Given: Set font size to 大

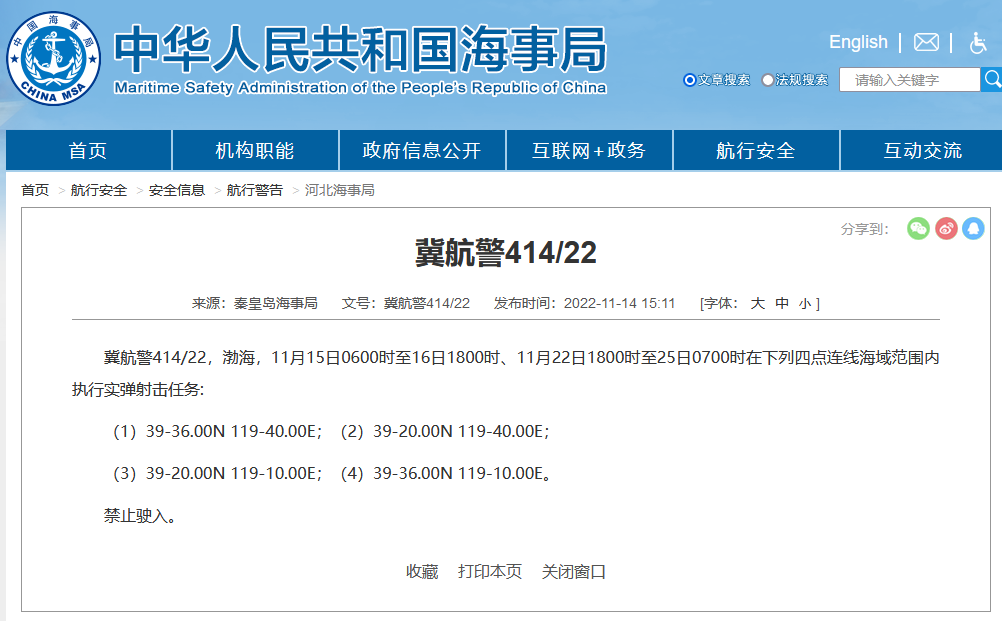Looking at the screenshot, I should [757, 303].
